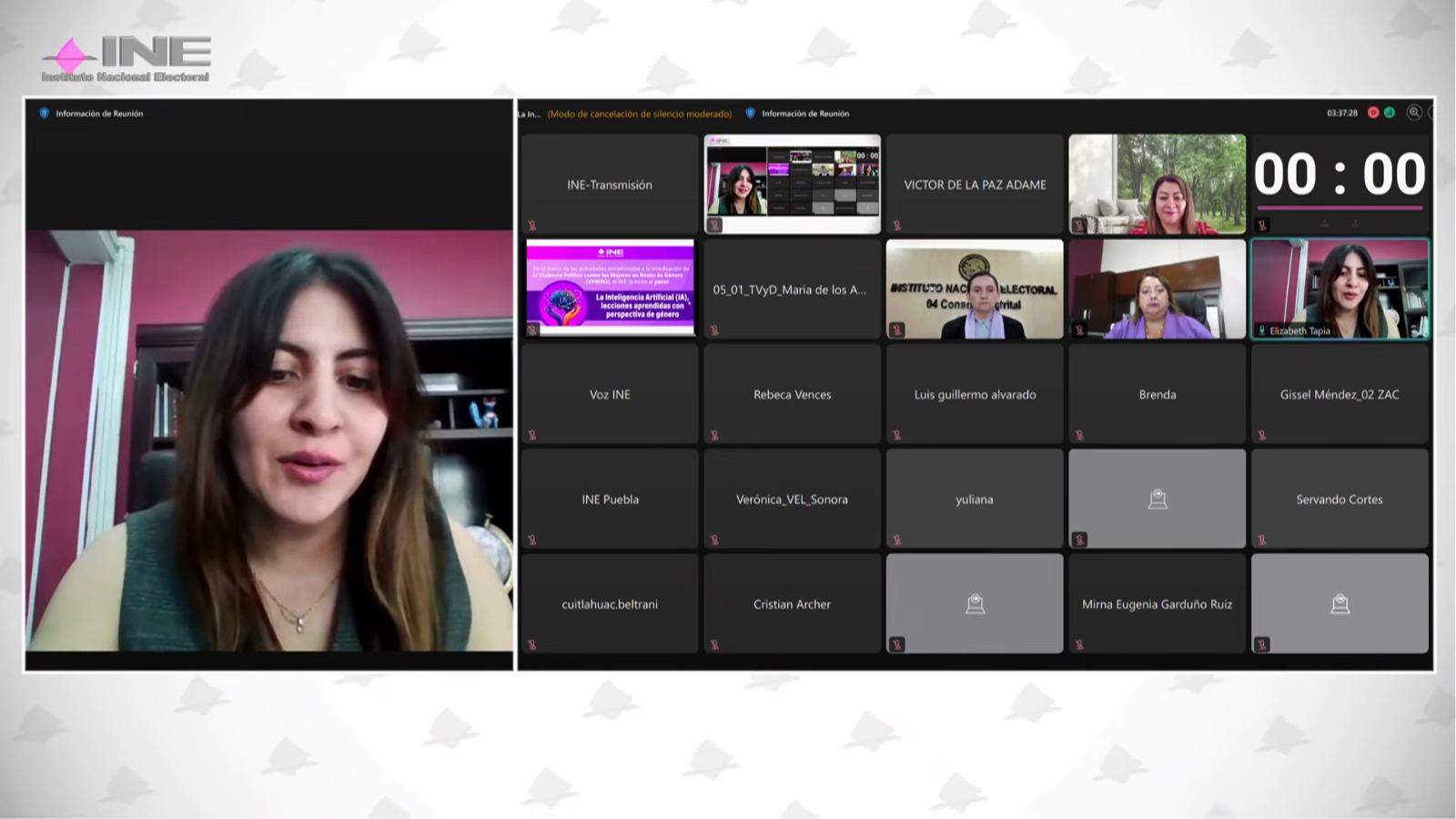Click the green connection statistics icon
This screenshot has height=819, width=1456.
[1390, 113]
